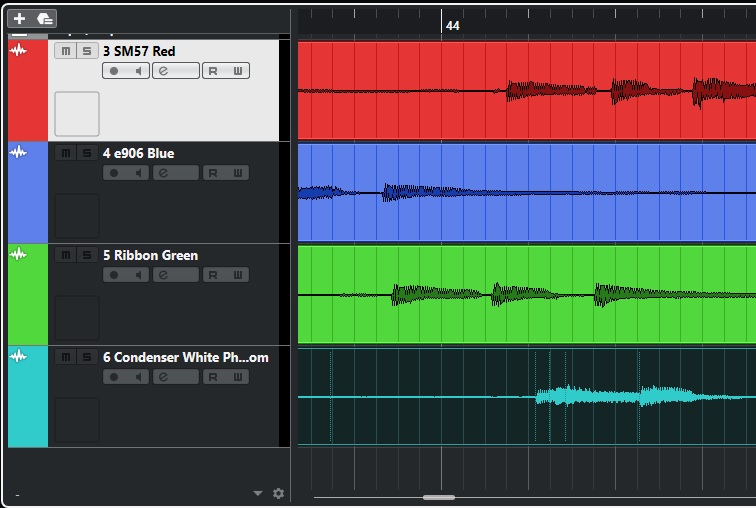The image size is (756, 508).
Task: Click the horizontal scrollbar handle below timeline
Action: pos(439,497)
